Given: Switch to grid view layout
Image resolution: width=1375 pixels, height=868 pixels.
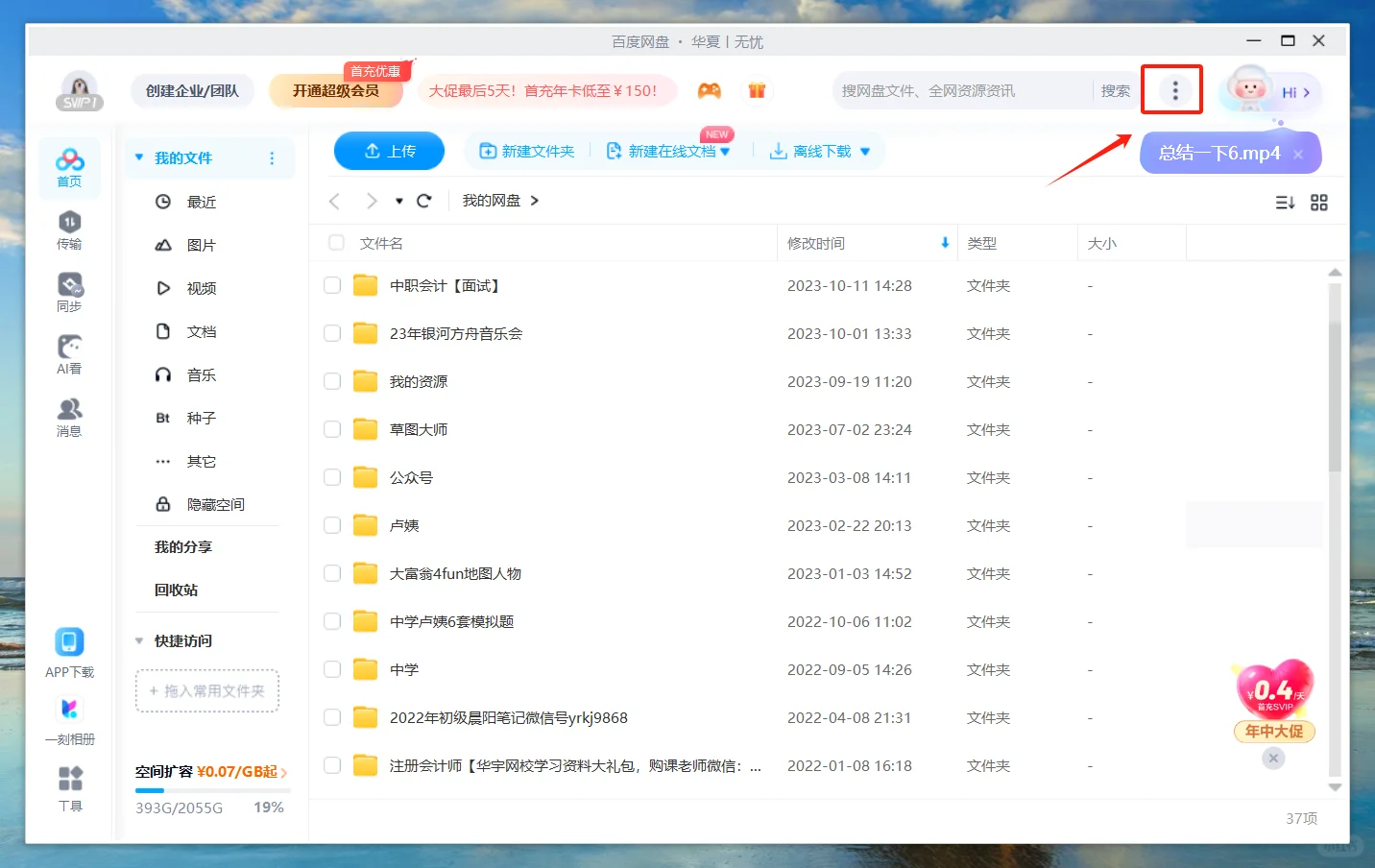Looking at the screenshot, I should (x=1318, y=203).
